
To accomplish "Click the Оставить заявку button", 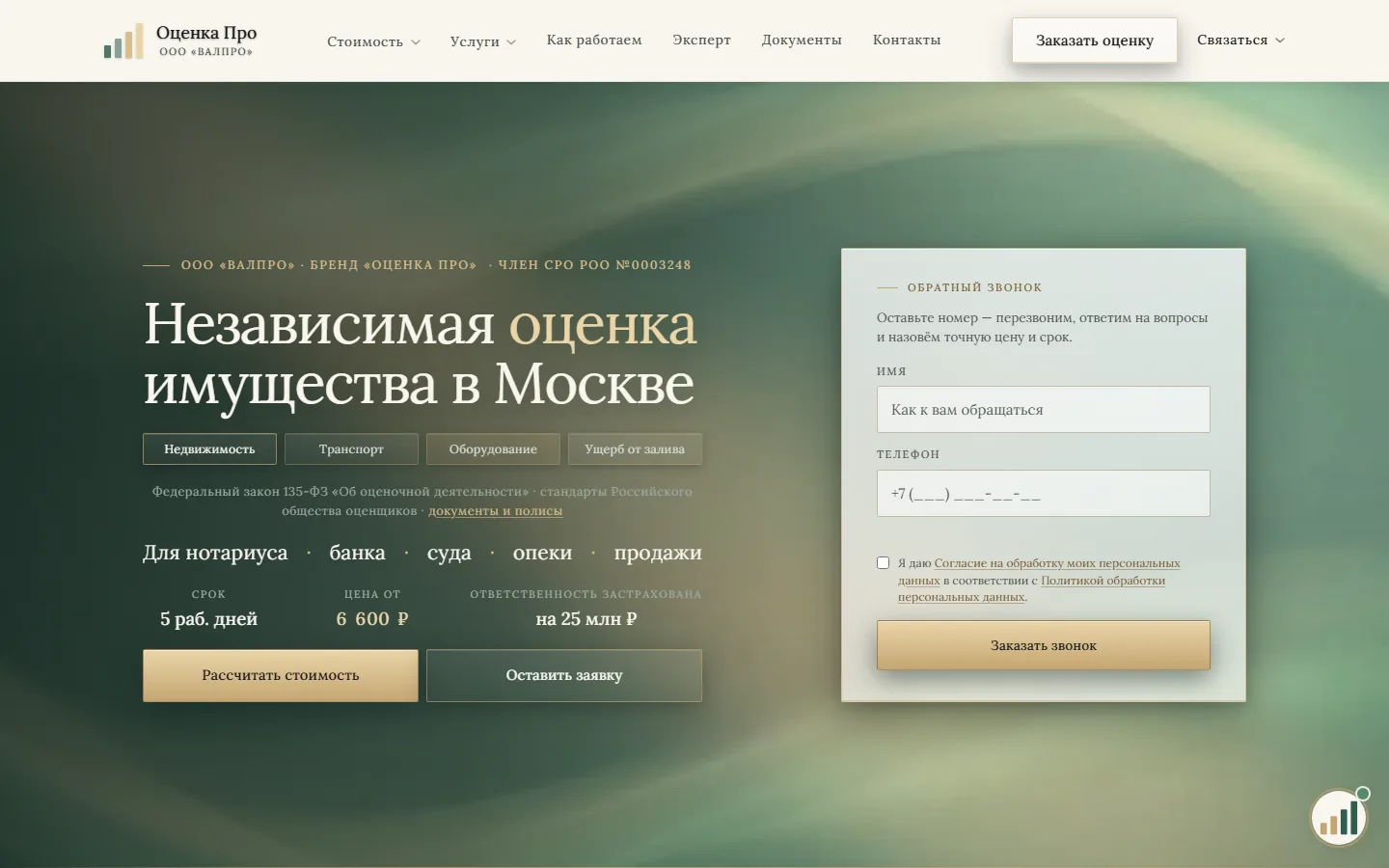I will click(x=564, y=675).
